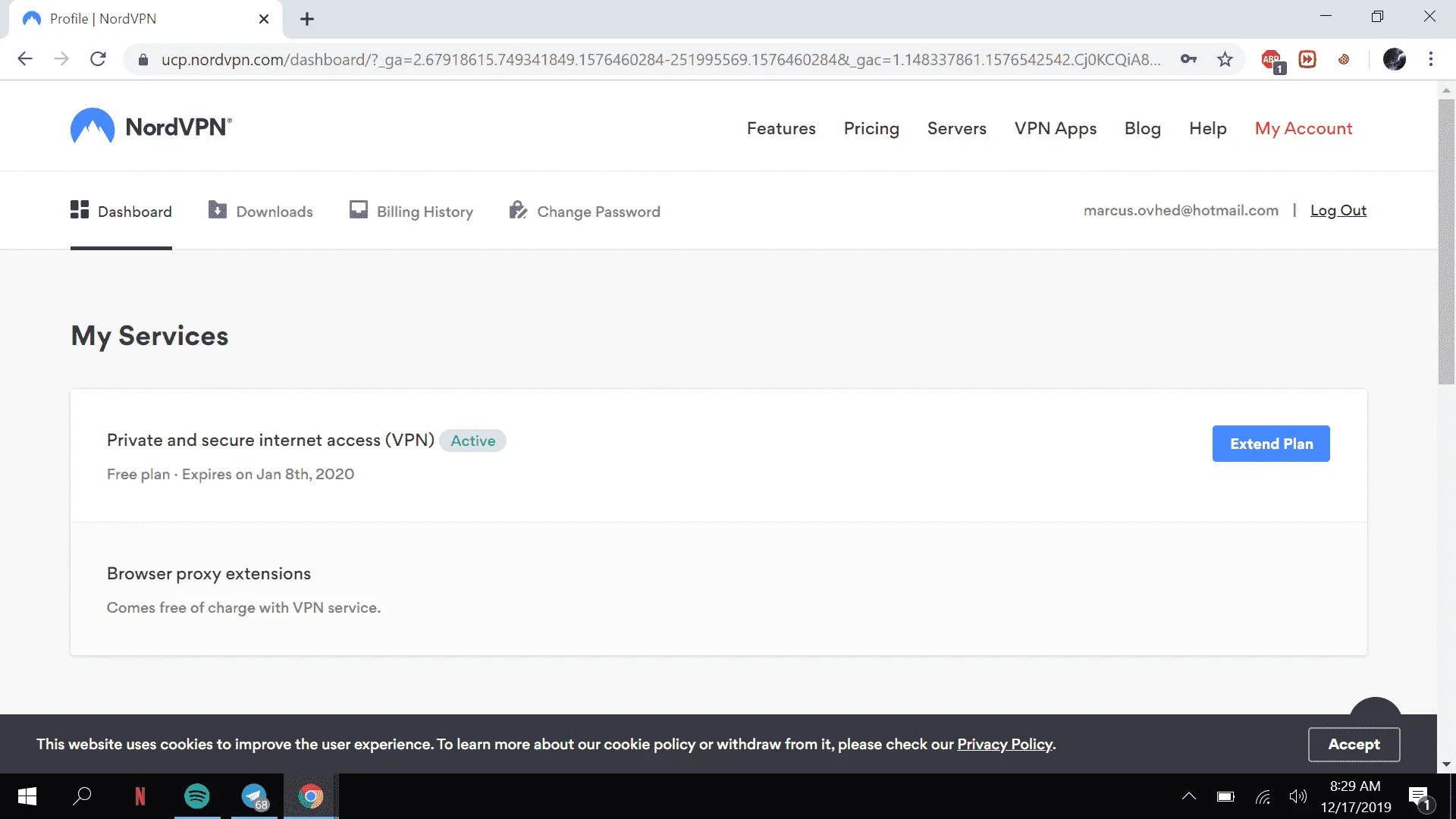Click the scrollbar up arrow

pyautogui.click(x=1446, y=89)
